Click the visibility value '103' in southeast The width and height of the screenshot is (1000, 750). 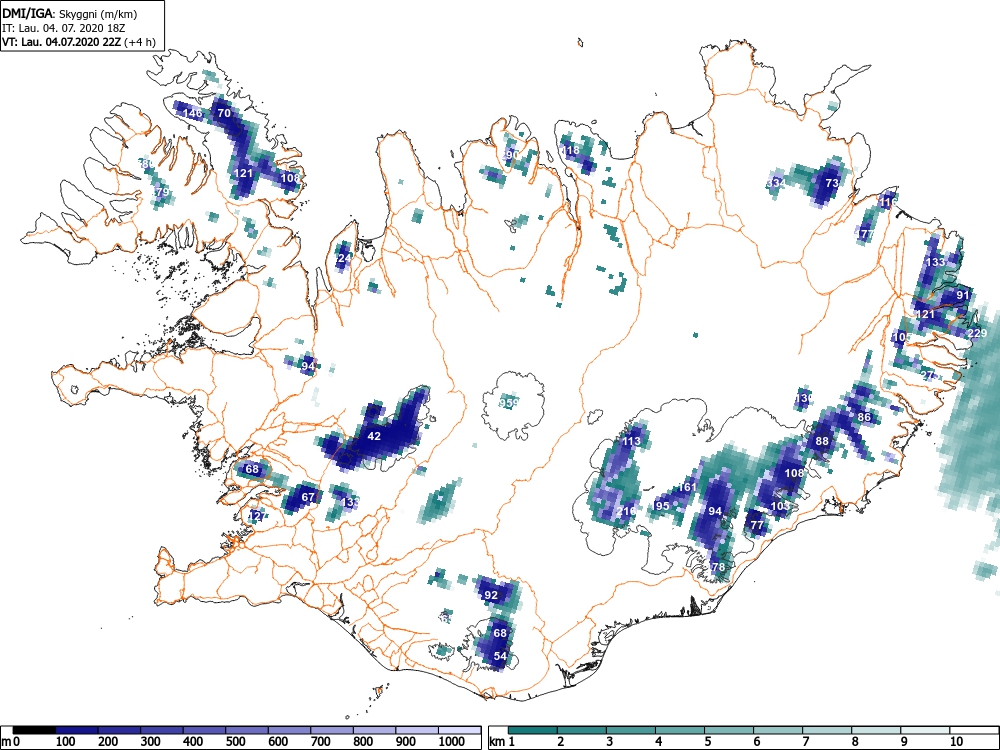pos(781,506)
